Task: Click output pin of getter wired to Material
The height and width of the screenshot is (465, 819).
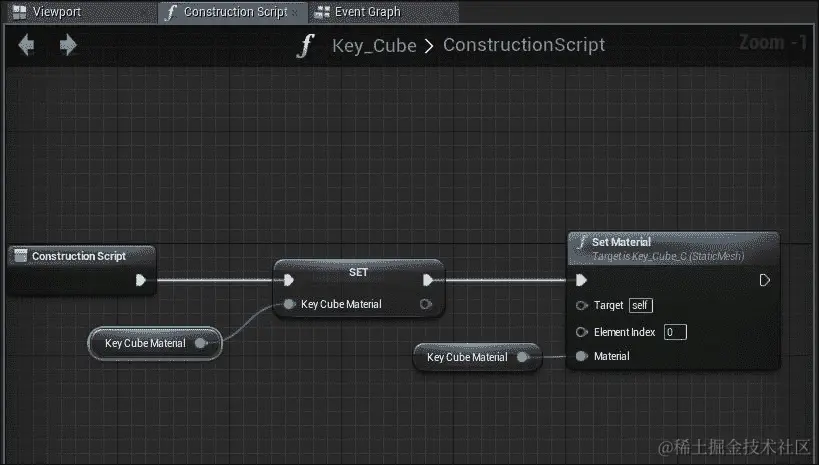Action: 522,357
